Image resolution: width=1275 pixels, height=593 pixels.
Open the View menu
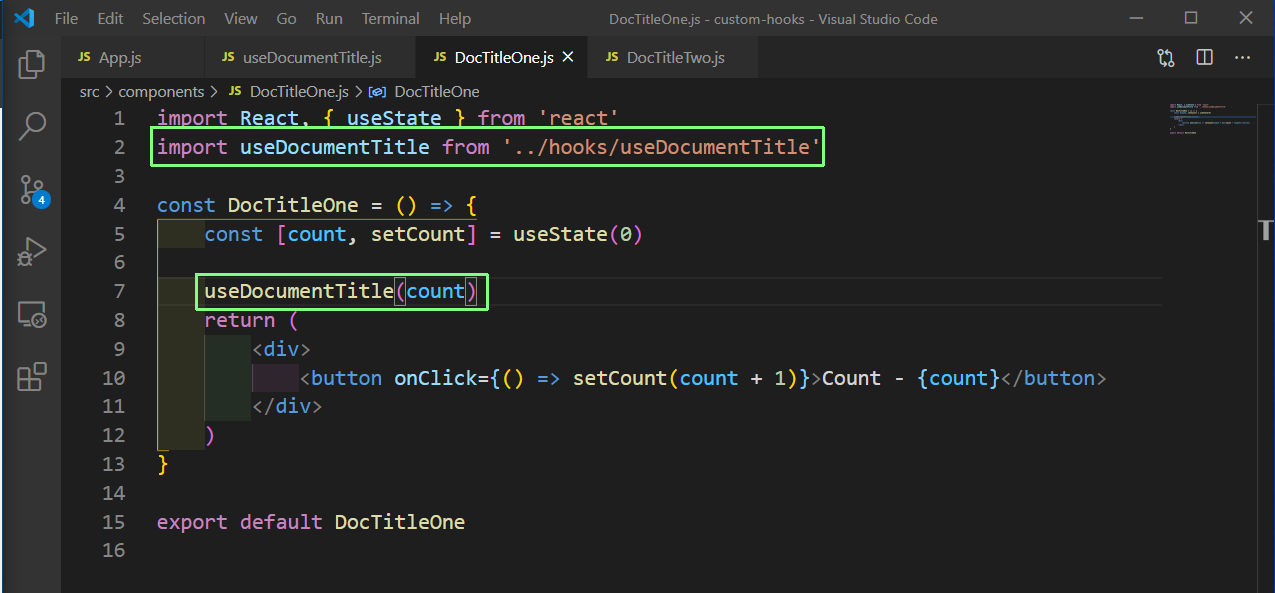(241, 19)
